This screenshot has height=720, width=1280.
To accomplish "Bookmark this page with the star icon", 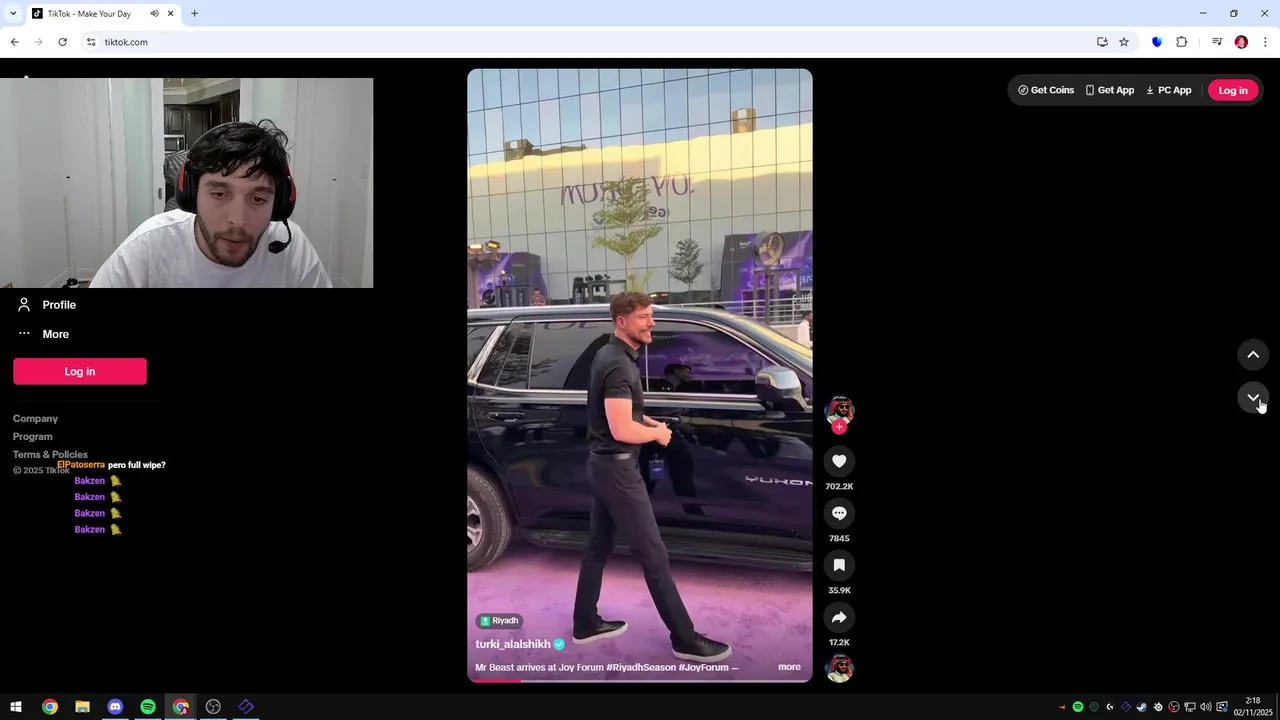I will point(1124,42).
